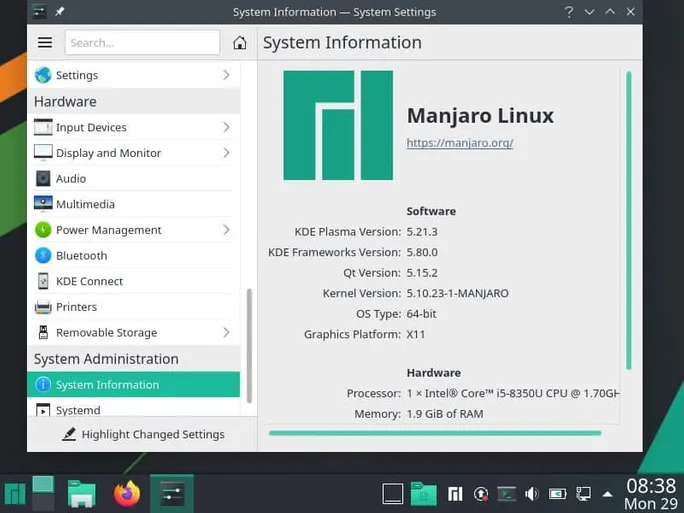The height and width of the screenshot is (513, 684).
Task: Open Bluetooth settings
Action: [x=81, y=256]
